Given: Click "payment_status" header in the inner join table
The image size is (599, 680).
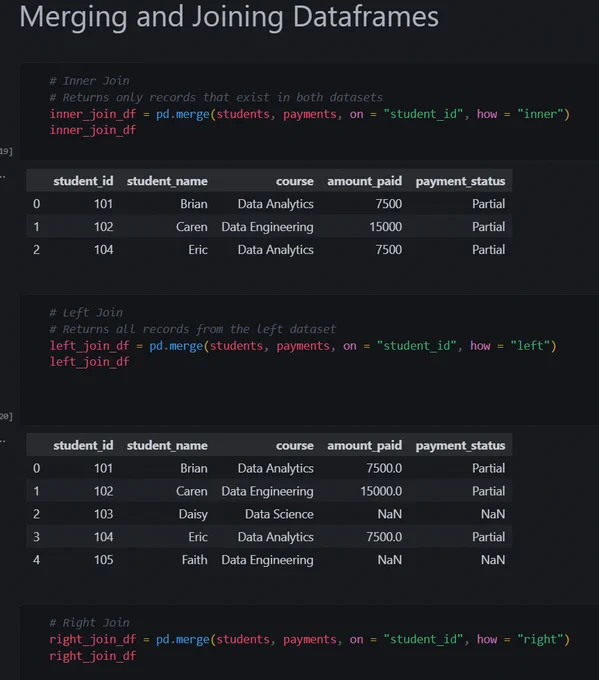Looking at the screenshot, I should (460, 181).
